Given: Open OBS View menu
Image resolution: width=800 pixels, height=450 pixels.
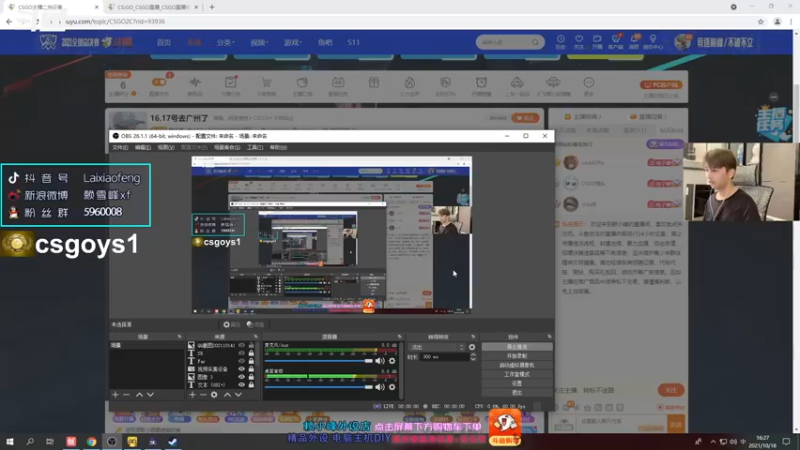Looking at the screenshot, I should tap(166, 147).
